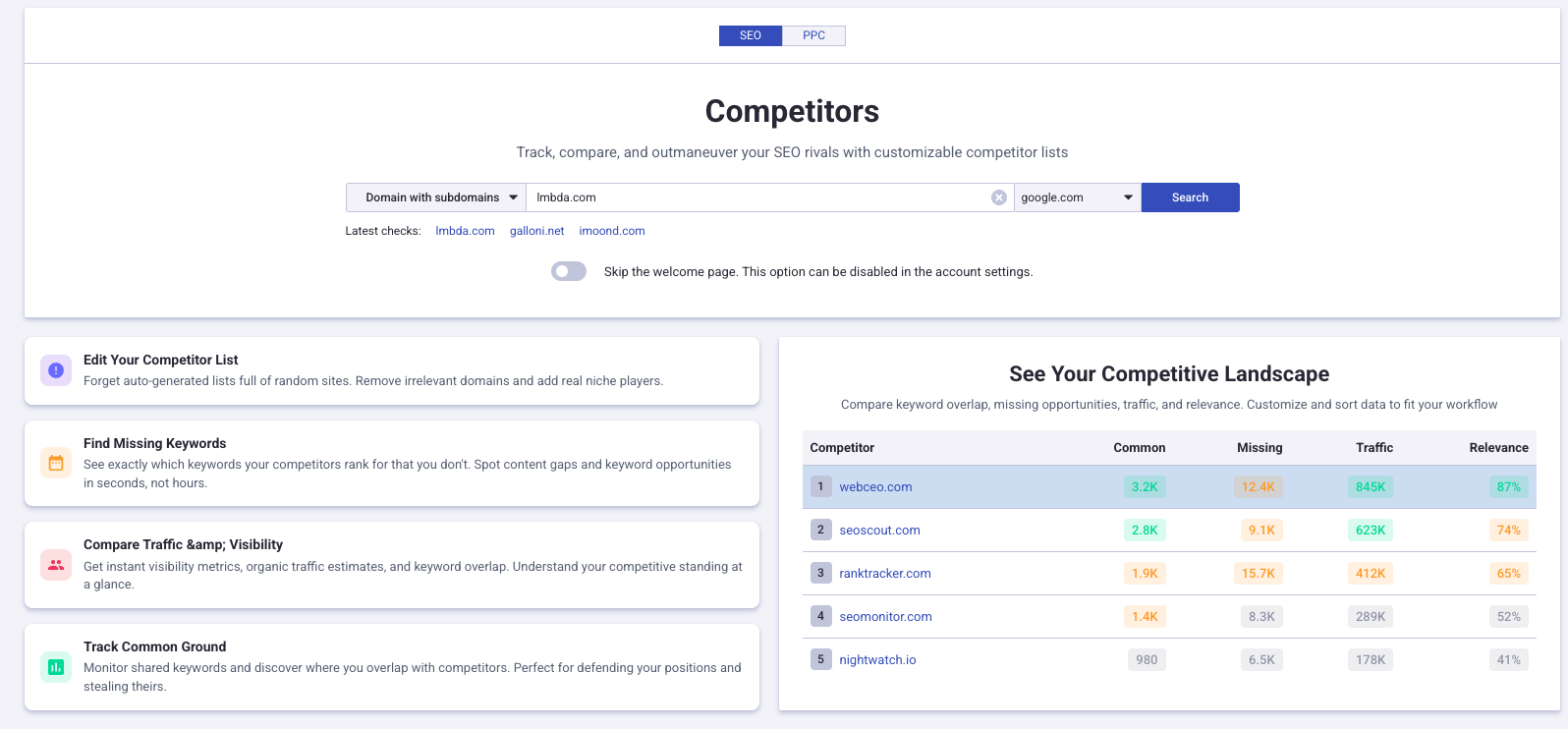Click the 8.3K missing value for seomonitor.com
Image resolution: width=1568 pixels, height=729 pixels.
coord(1261,616)
